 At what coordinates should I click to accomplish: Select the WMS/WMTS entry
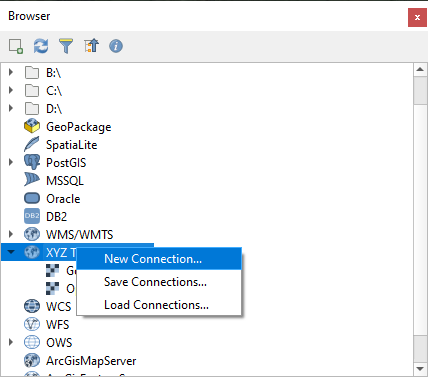pos(80,235)
